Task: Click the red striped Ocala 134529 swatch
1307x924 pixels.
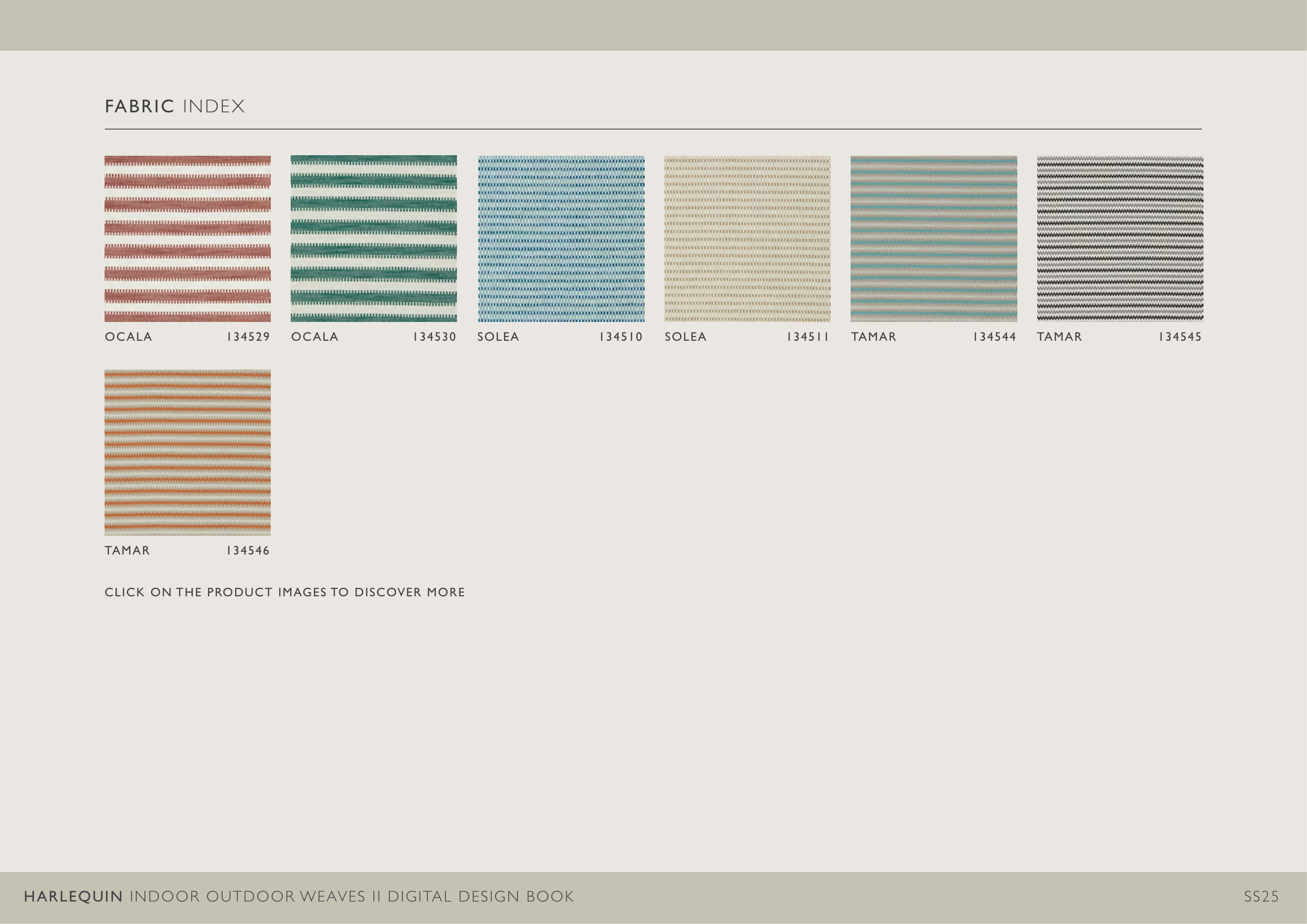Action: [x=187, y=238]
